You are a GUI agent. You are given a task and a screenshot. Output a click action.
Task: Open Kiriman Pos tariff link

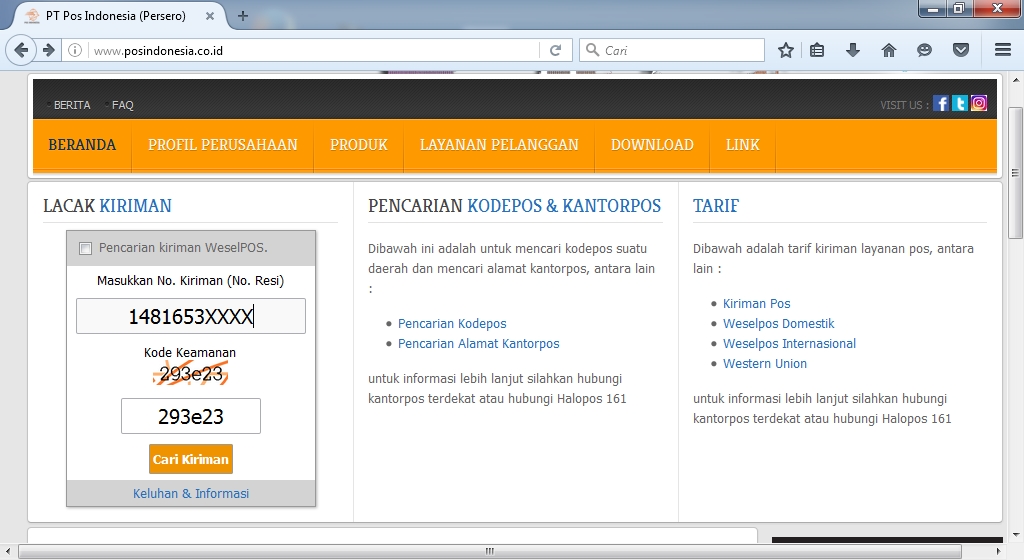click(x=756, y=303)
